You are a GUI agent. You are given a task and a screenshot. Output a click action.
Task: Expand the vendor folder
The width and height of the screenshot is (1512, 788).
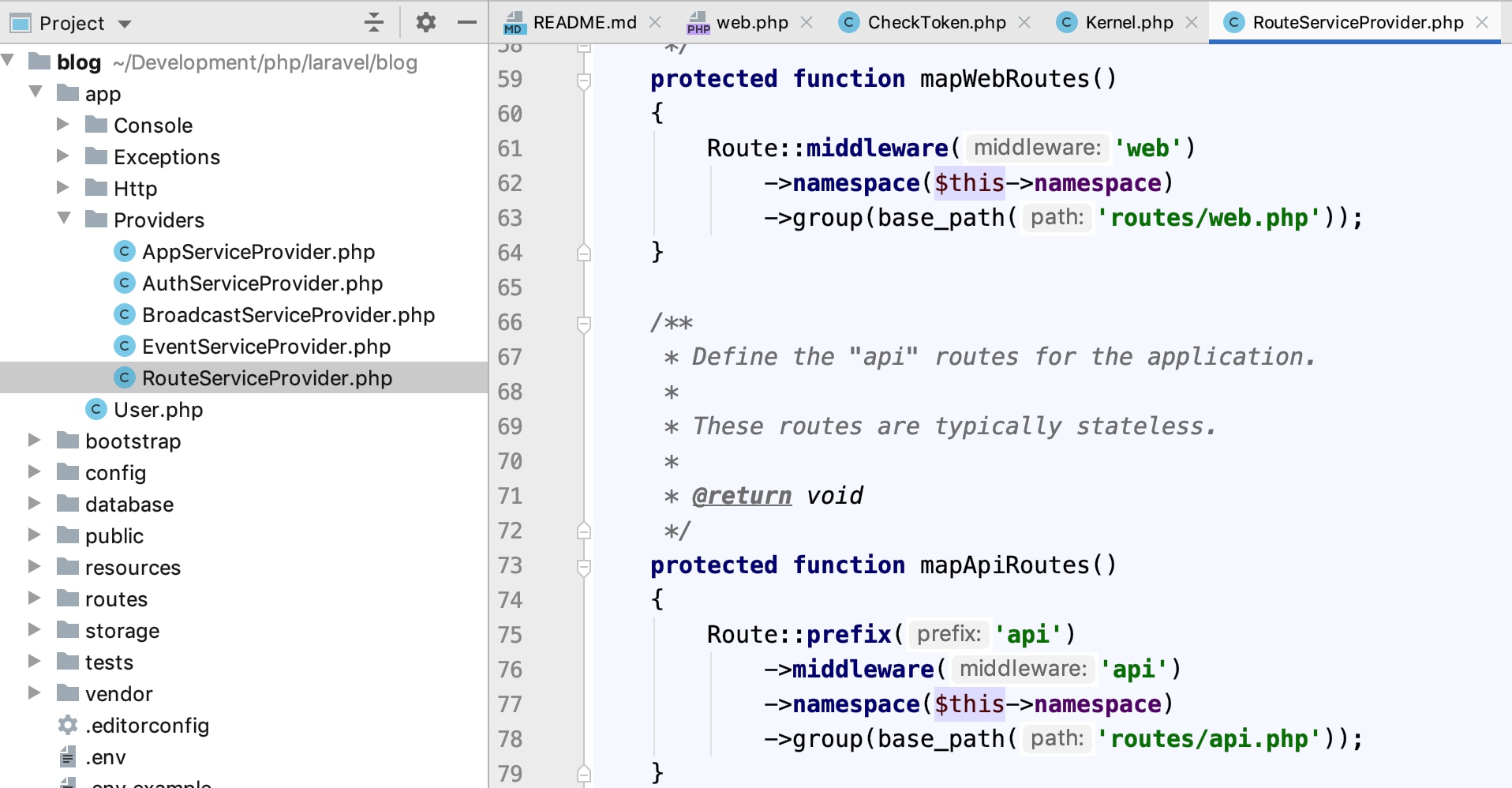point(35,692)
